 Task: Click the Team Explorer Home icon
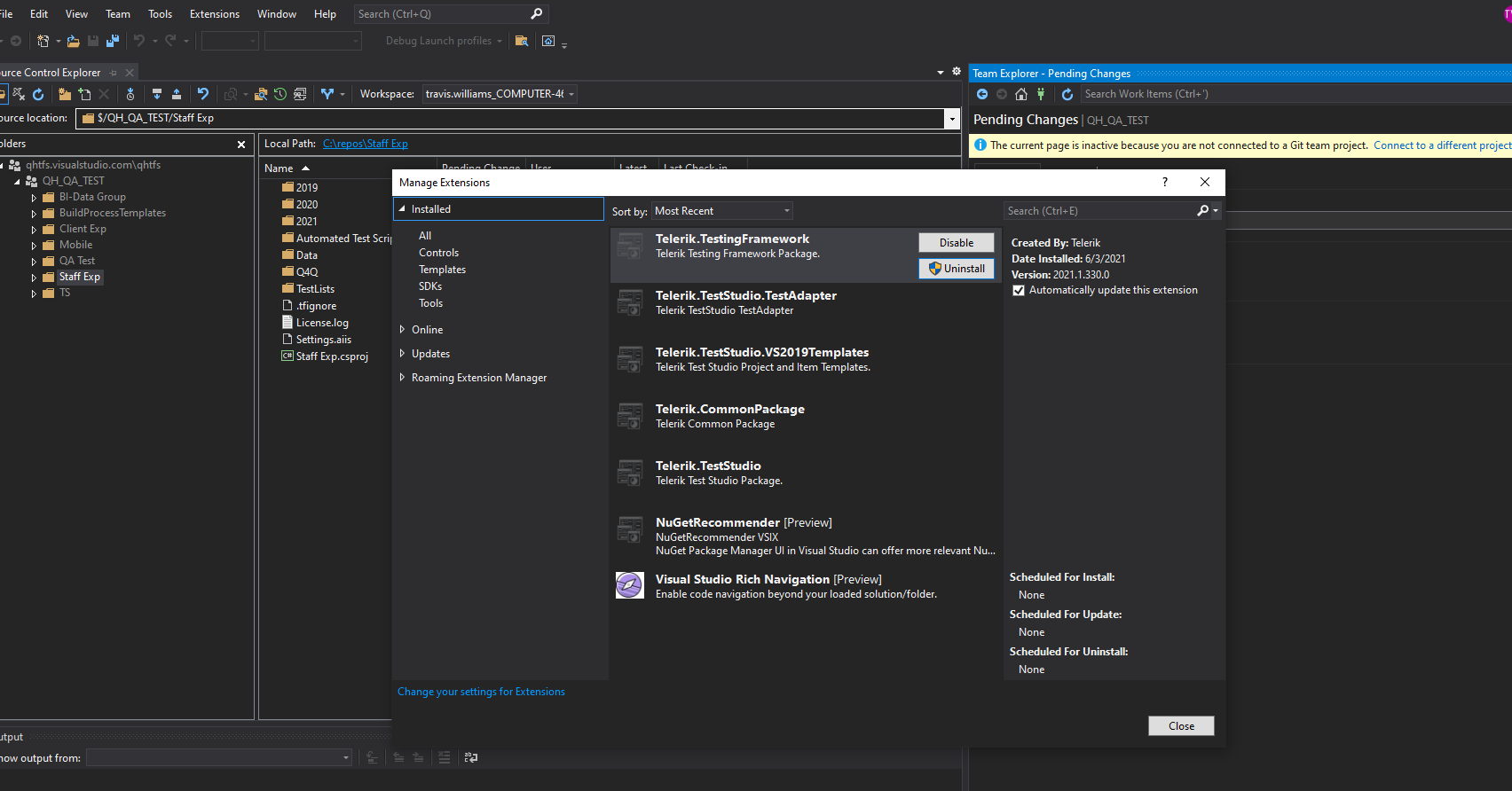click(1021, 94)
